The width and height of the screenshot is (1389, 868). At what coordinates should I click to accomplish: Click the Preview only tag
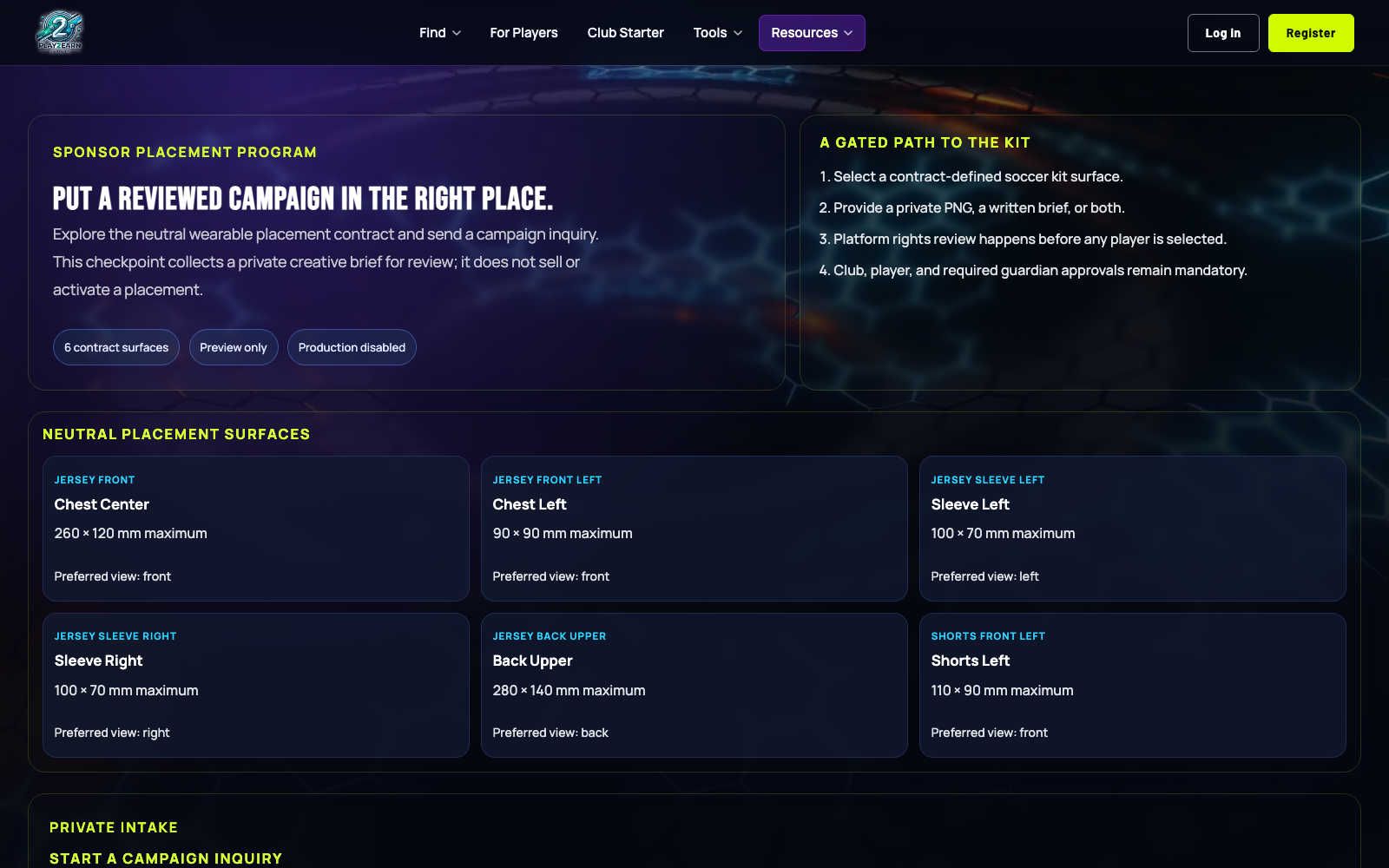(x=234, y=347)
